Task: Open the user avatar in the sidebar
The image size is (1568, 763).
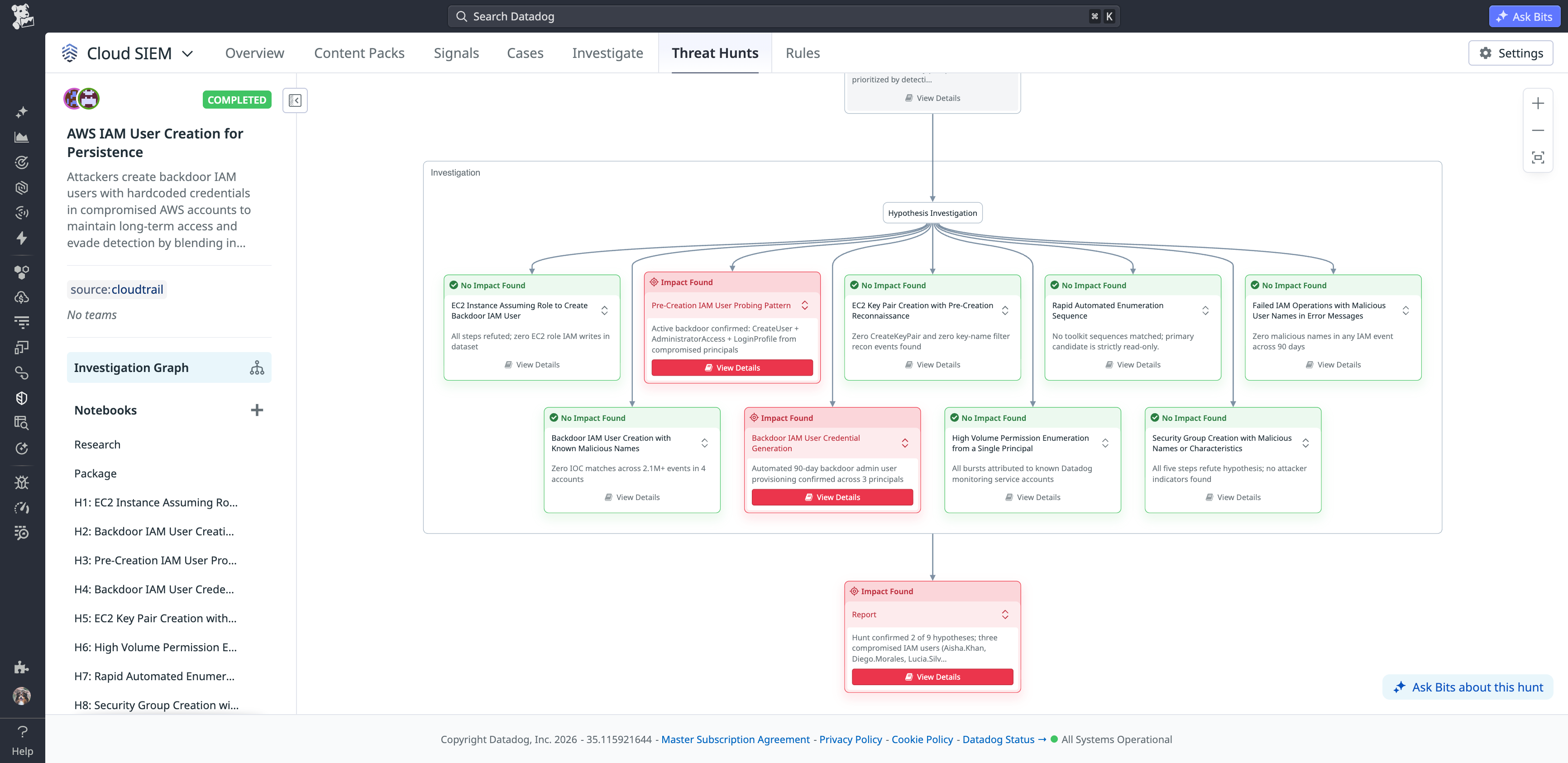Action: (x=22, y=696)
